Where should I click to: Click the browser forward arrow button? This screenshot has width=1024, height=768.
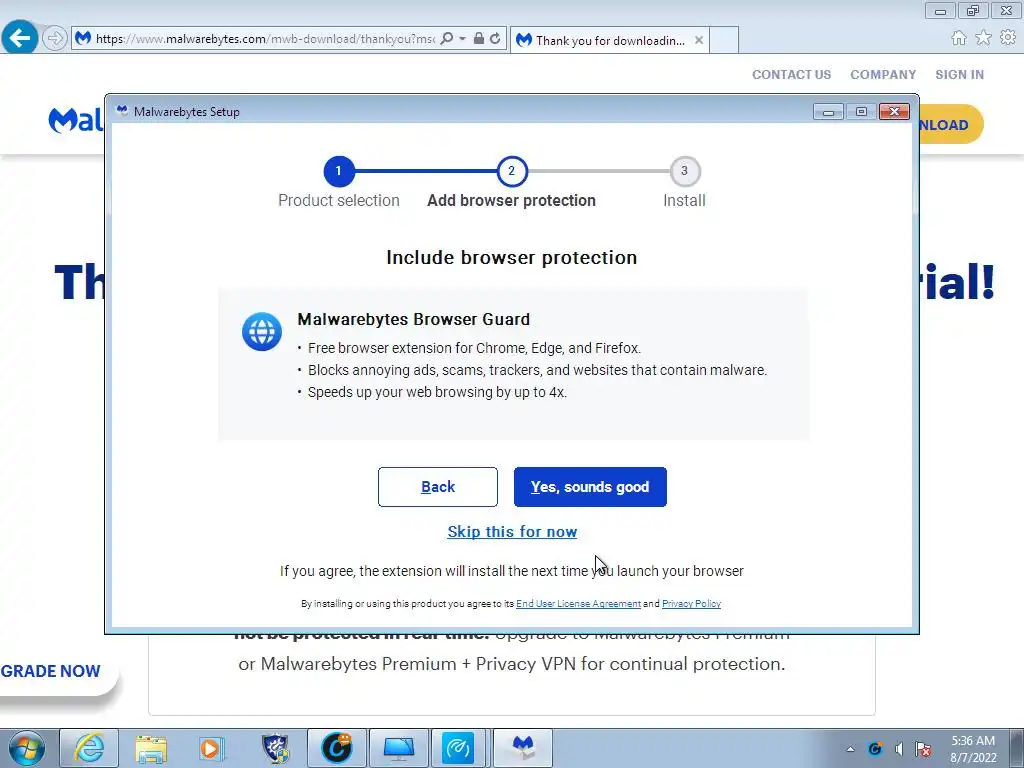(x=55, y=39)
